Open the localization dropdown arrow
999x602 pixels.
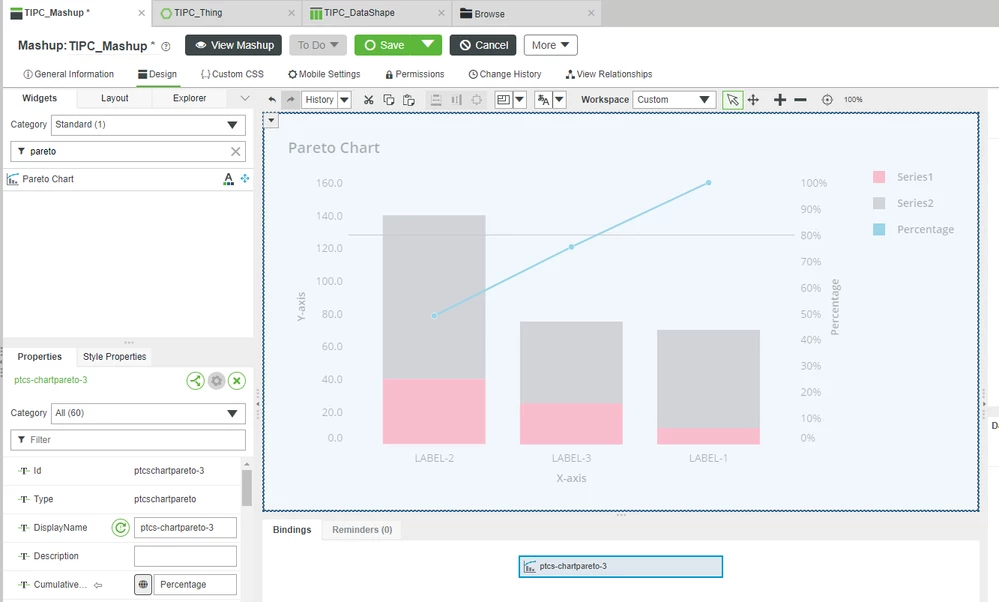pyautogui.click(x=559, y=99)
